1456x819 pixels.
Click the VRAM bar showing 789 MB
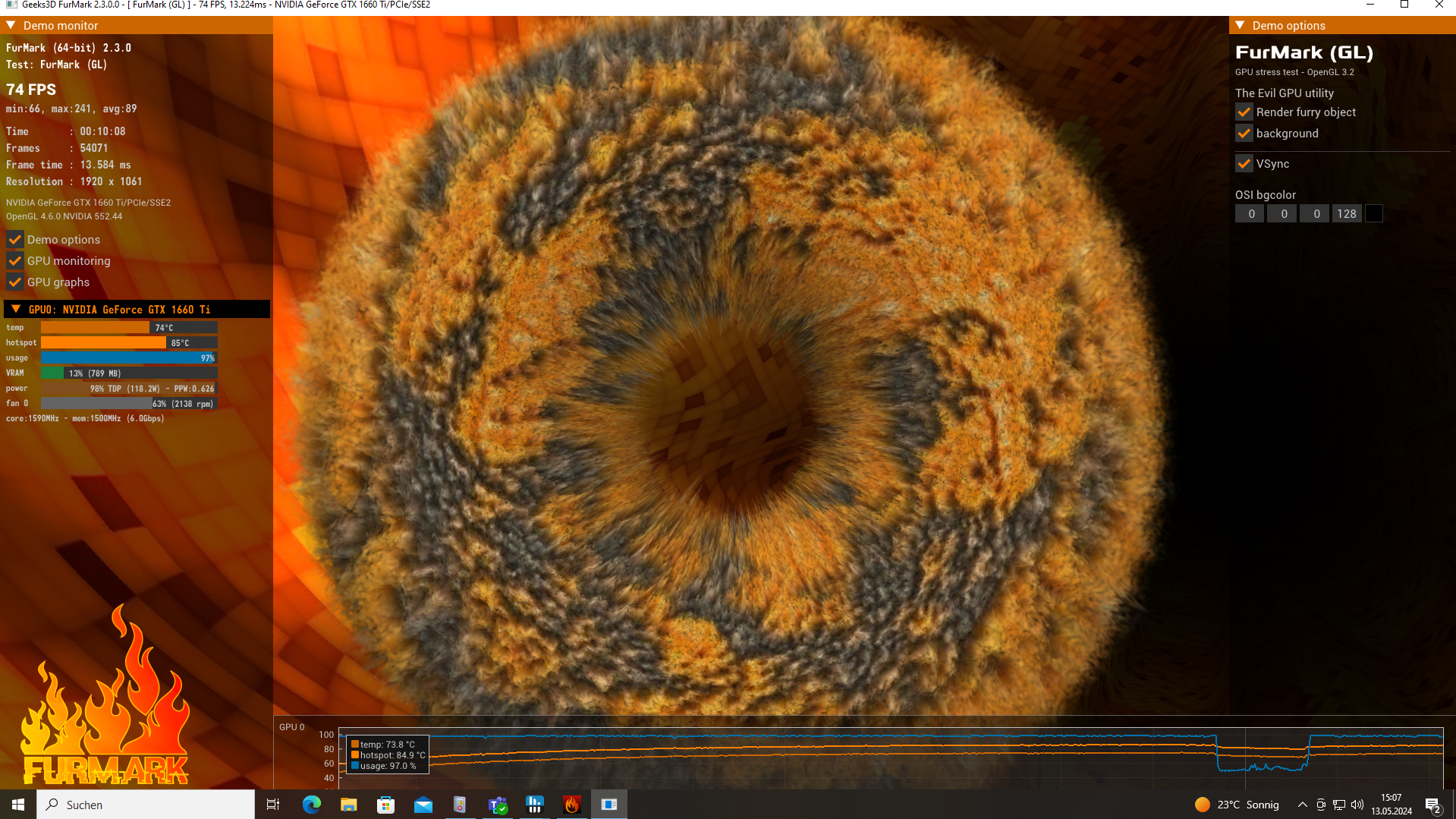[x=129, y=373]
